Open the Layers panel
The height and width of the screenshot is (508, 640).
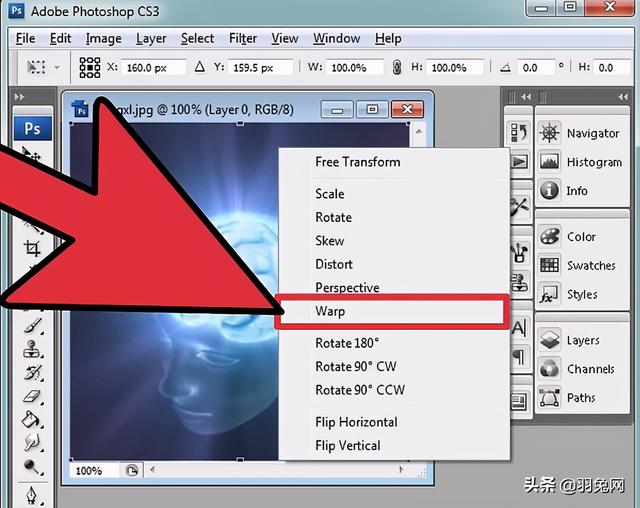pos(582,340)
